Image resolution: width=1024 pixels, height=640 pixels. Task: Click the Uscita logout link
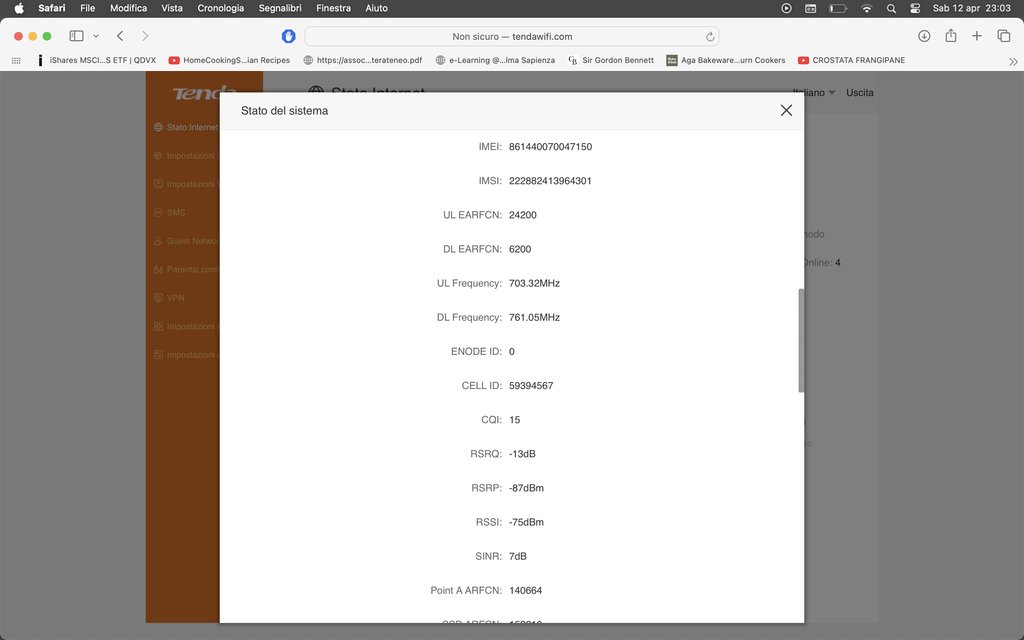[859, 93]
